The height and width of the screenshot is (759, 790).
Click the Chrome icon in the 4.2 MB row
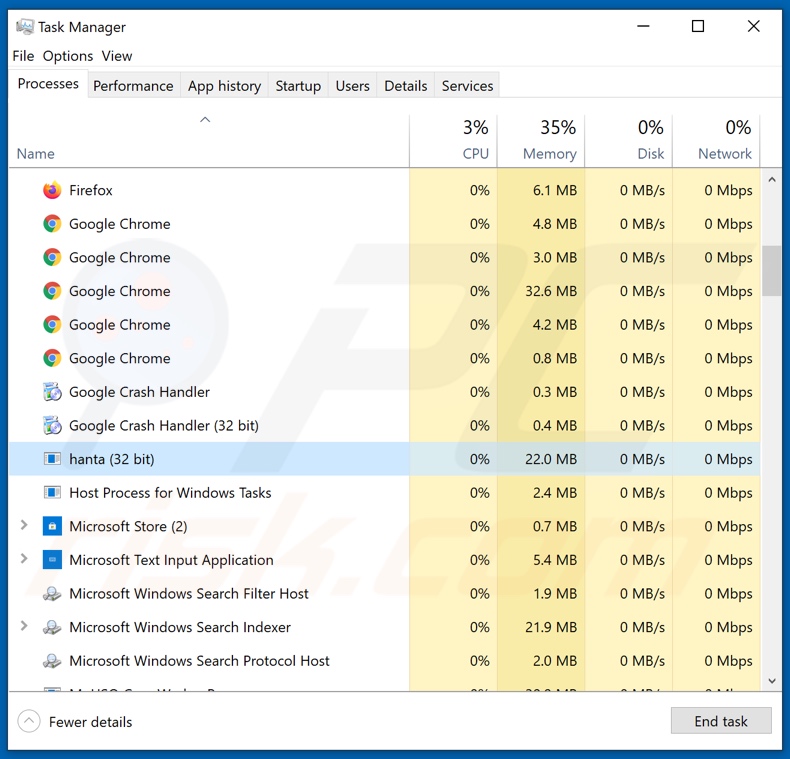[x=52, y=325]
